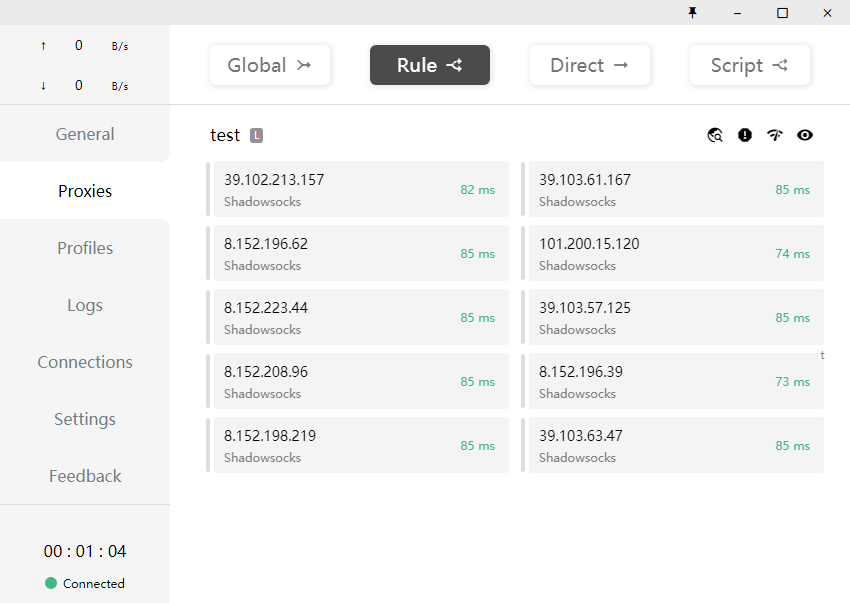Click the download speed arrow indicator
The width and height of the screenshot is (850, 603).
point(43,86)
